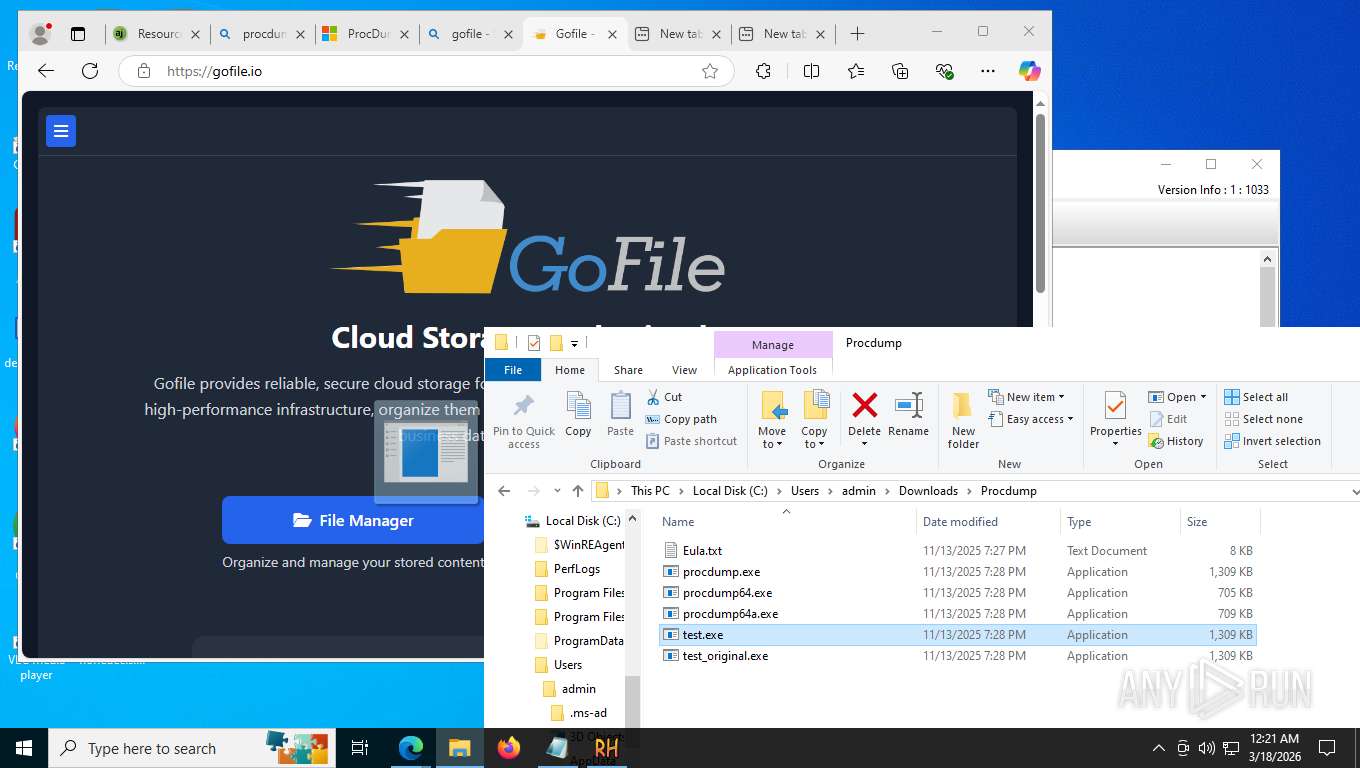Click Downloads in the path breadcrumb
This screenshot has width=1360, height=768.
tap(928, 491)
